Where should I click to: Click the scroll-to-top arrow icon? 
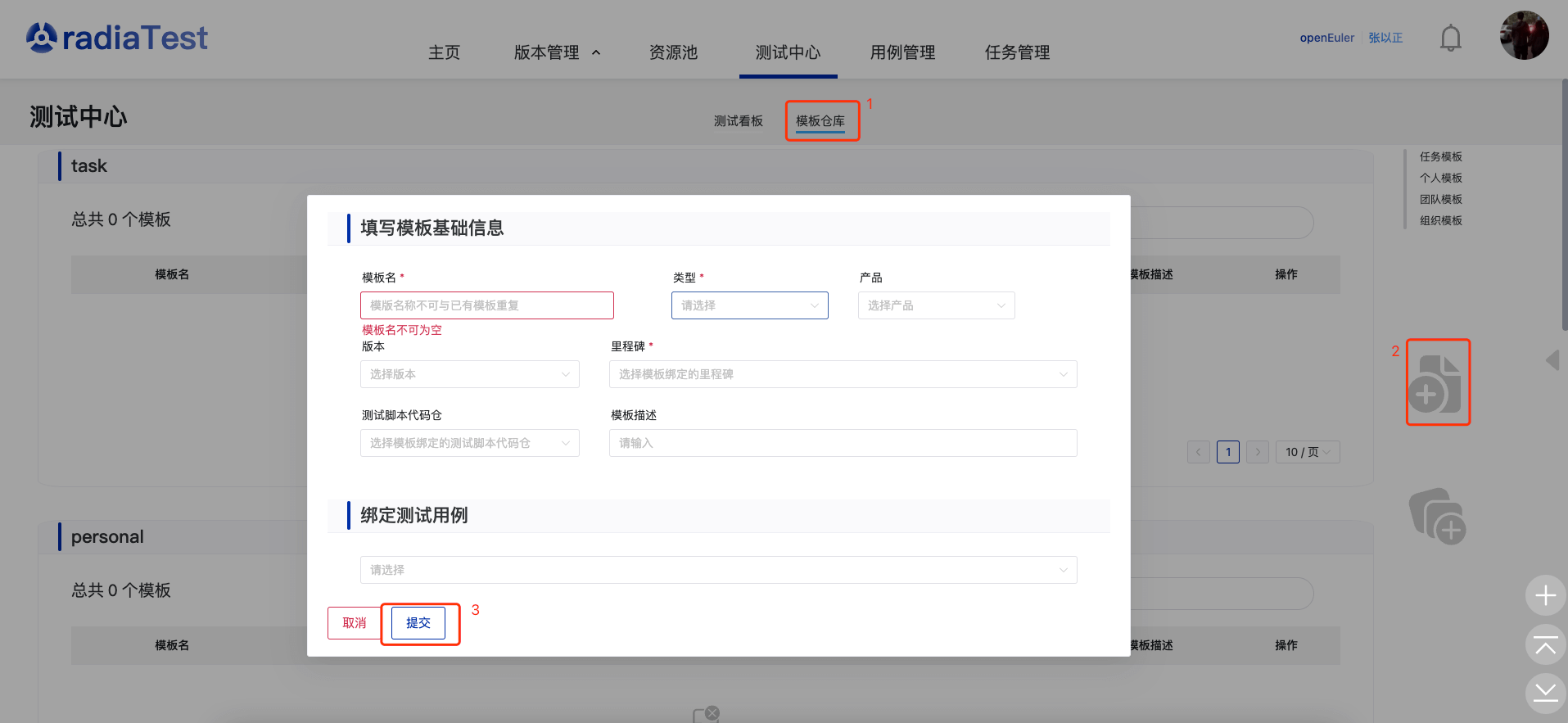[1545, 645]
